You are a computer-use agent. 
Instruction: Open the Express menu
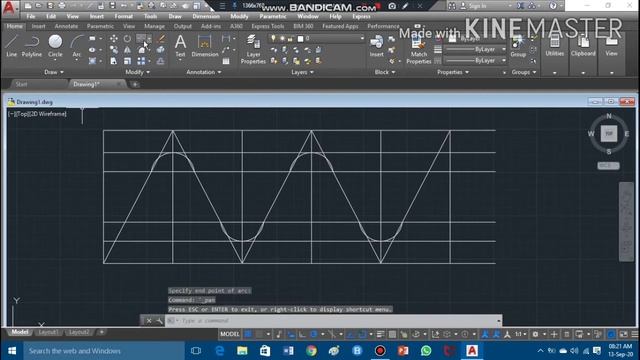tap(361, 16)
